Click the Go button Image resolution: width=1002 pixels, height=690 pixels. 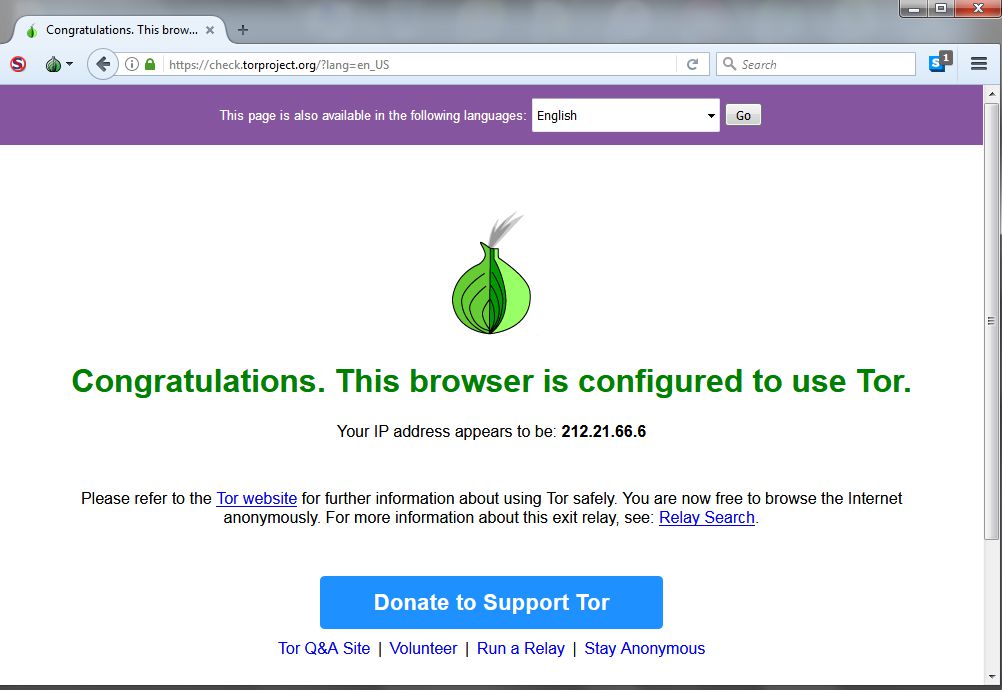coord(743,115)
